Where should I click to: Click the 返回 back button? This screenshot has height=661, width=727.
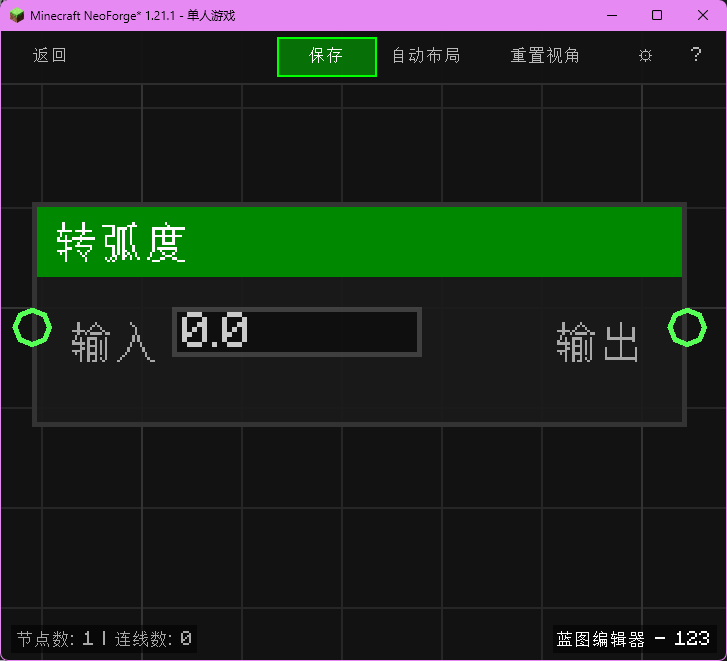pos(50,56)
